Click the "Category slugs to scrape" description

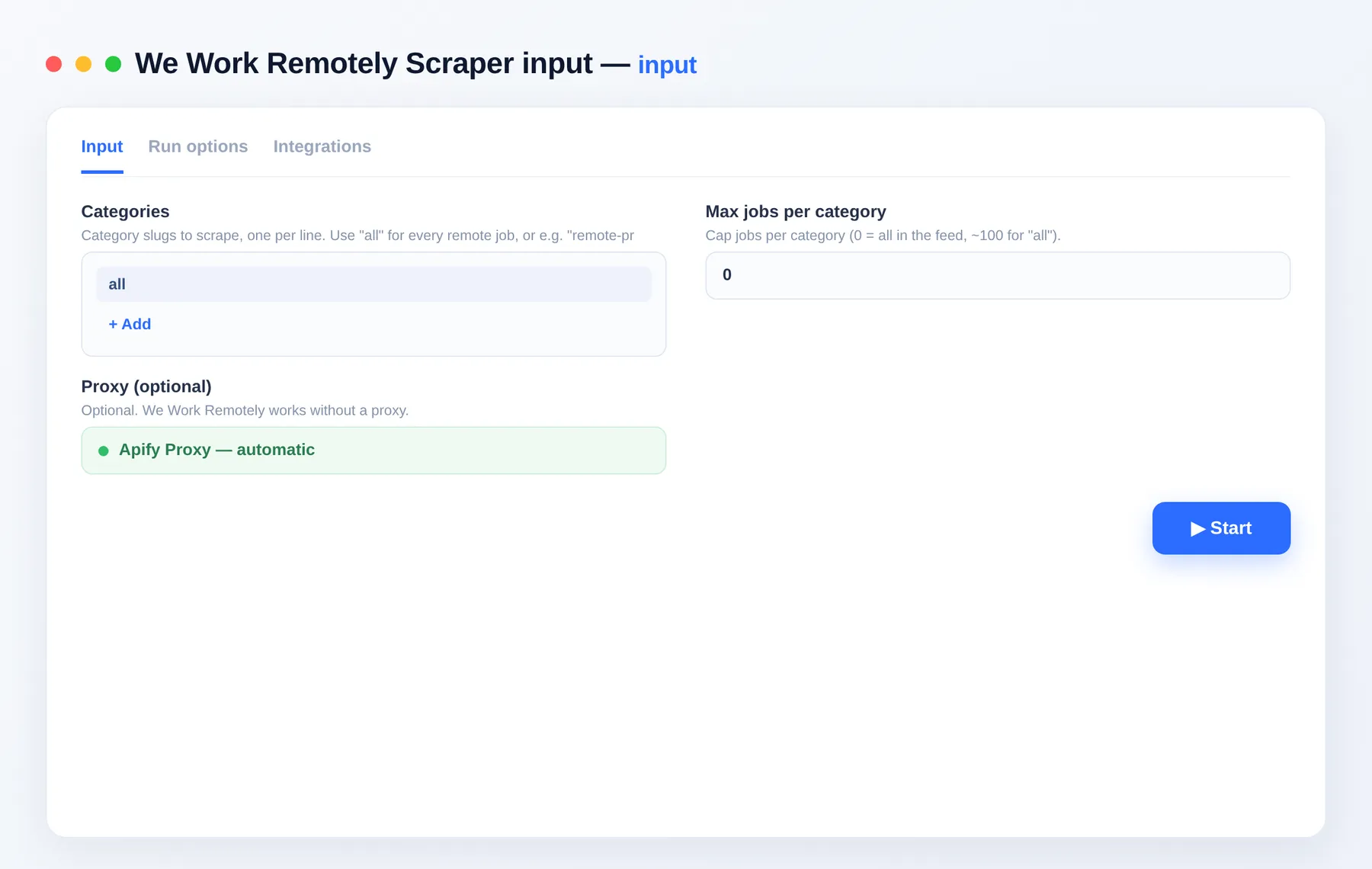pyautogui.click(x=357, y=236)
